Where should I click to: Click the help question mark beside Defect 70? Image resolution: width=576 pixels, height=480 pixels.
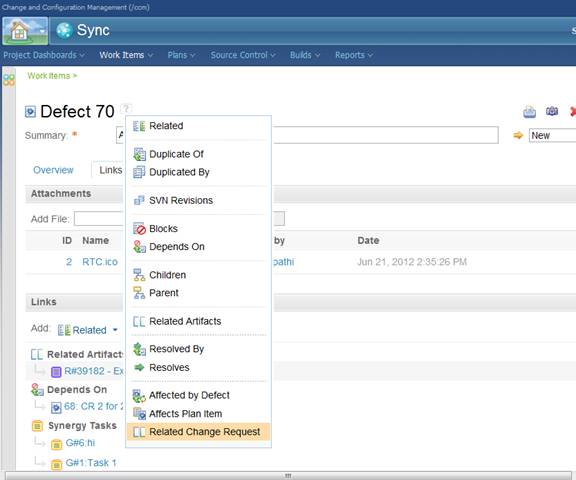(x=126, y=108)
